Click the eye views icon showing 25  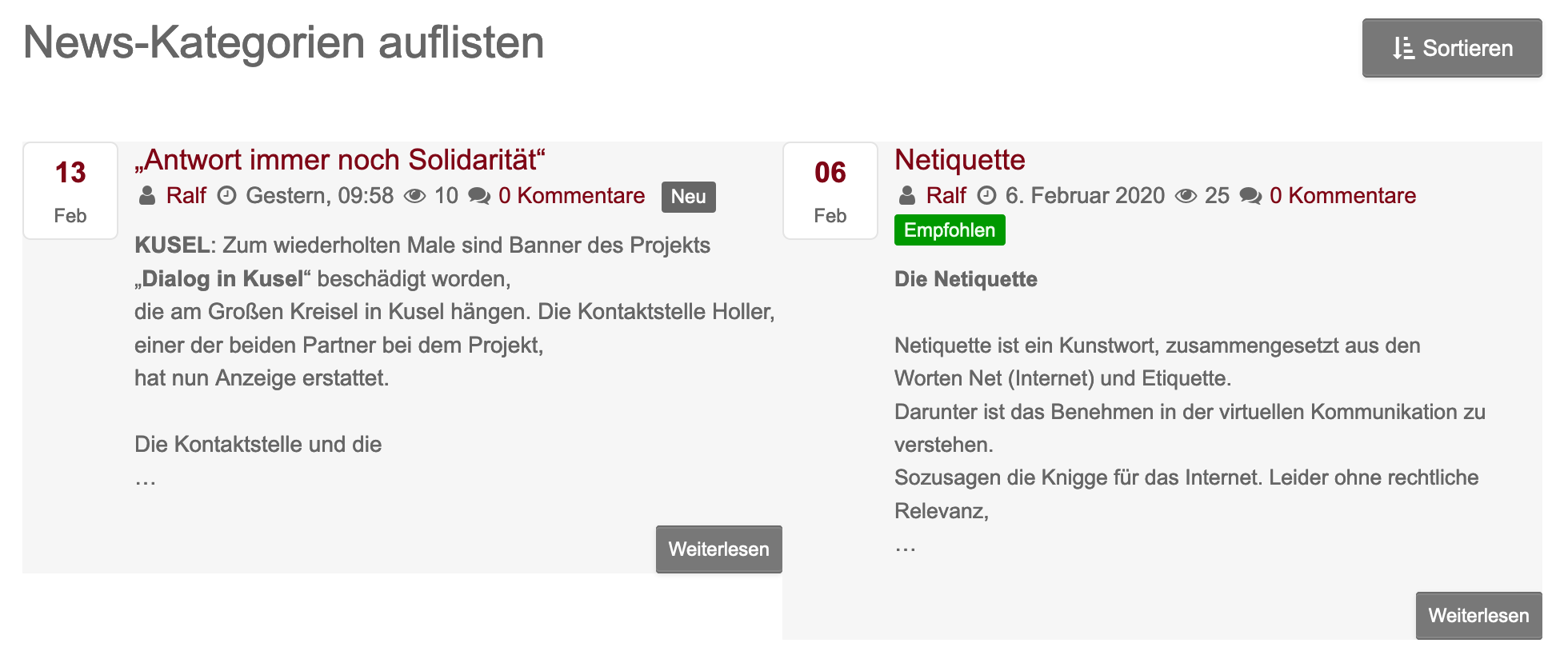pos(1186,196)
